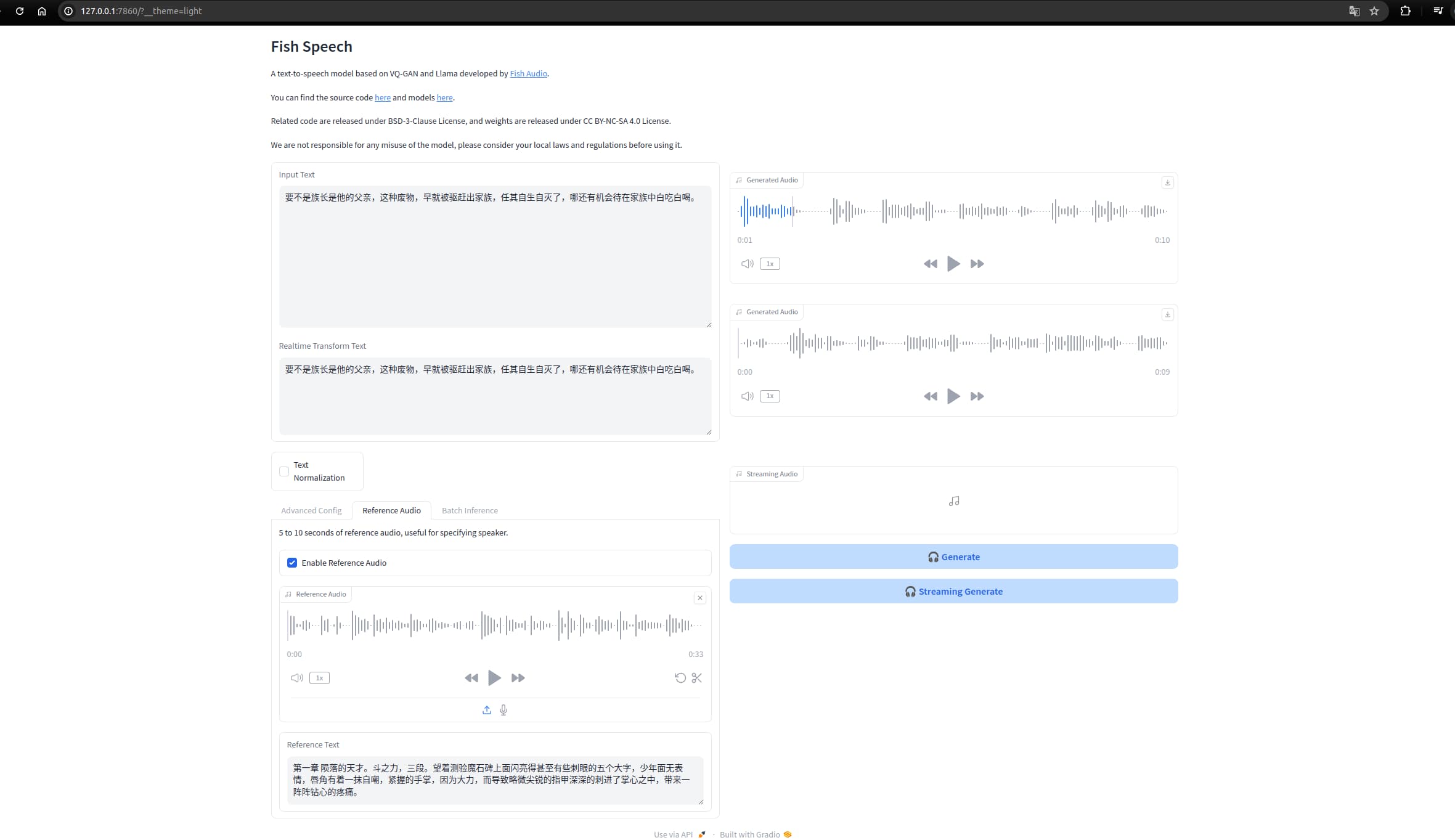1455x840 pixels.
Task: Click the music note icon in Streaming Audio
Action: (953, 501)
